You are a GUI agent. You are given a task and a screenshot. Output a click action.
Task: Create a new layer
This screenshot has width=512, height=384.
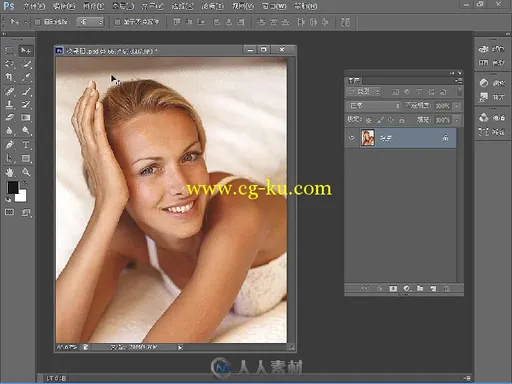click(433, 288)
